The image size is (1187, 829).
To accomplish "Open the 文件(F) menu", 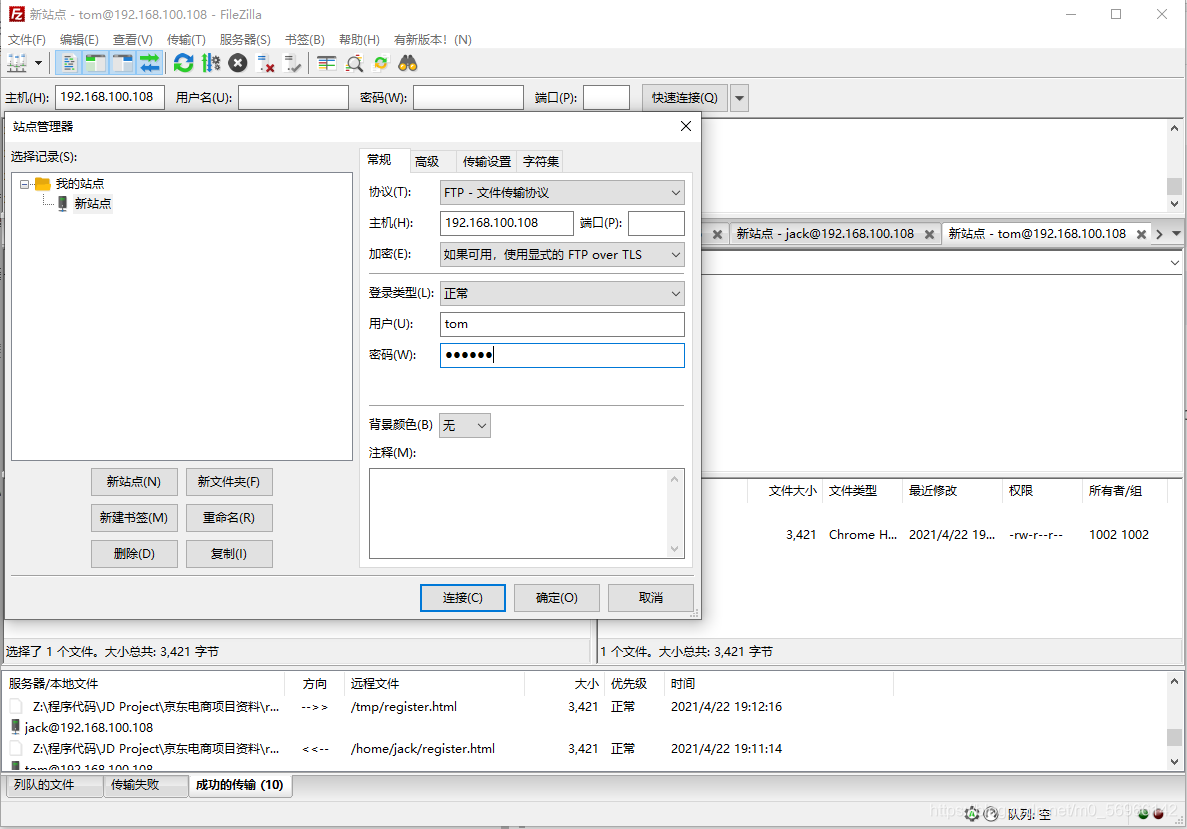I will coord(27,39).
